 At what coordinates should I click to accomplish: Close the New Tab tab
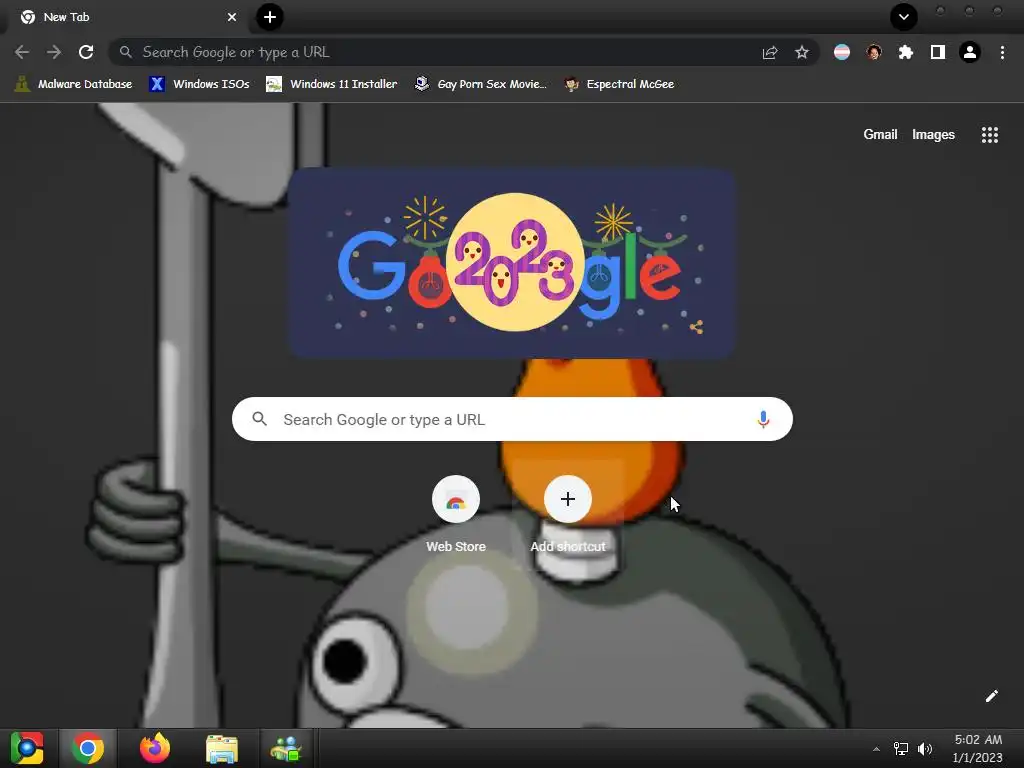coord(232,17)
